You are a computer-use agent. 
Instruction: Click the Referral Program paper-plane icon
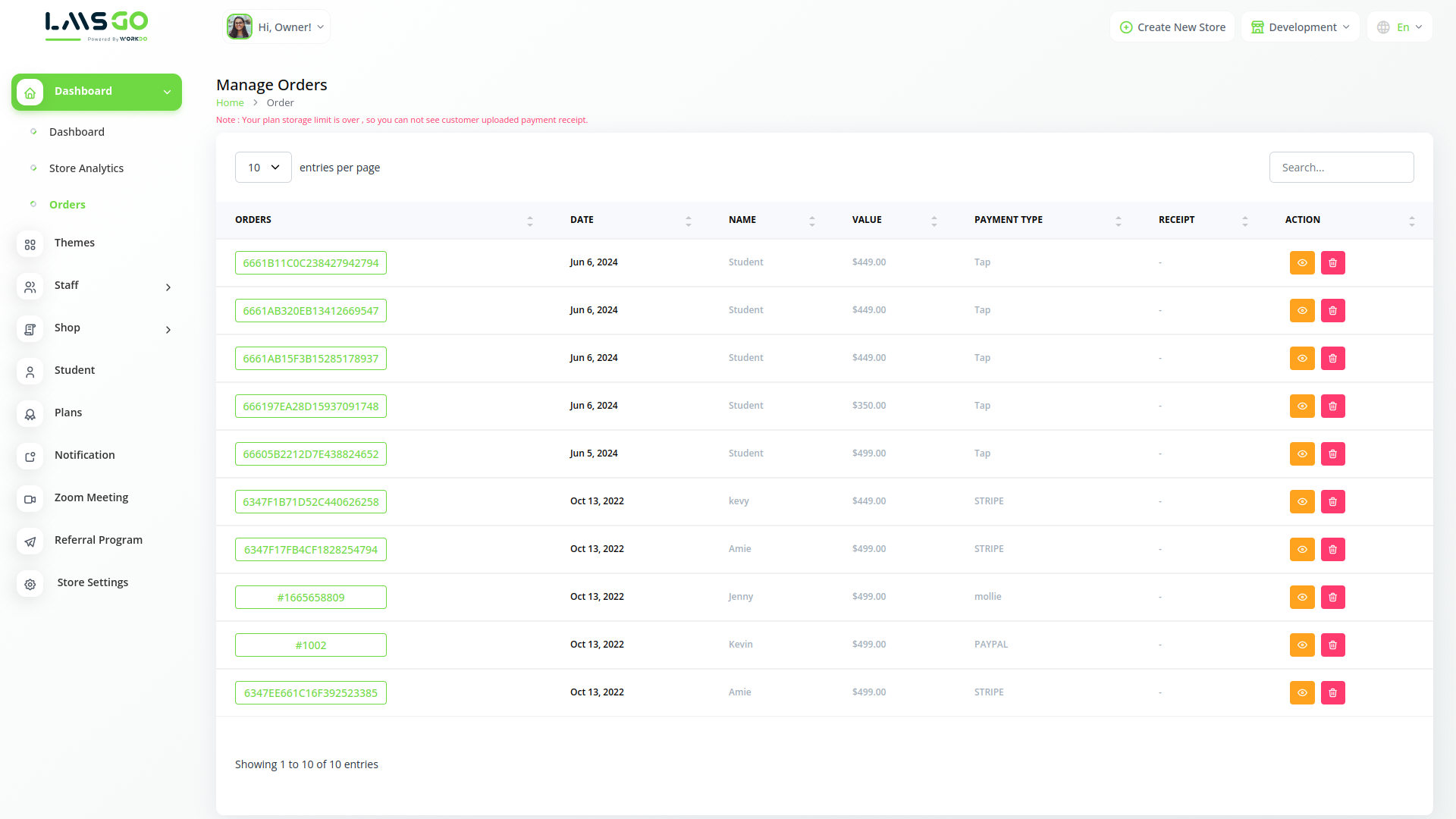click(x=30, y=541)
